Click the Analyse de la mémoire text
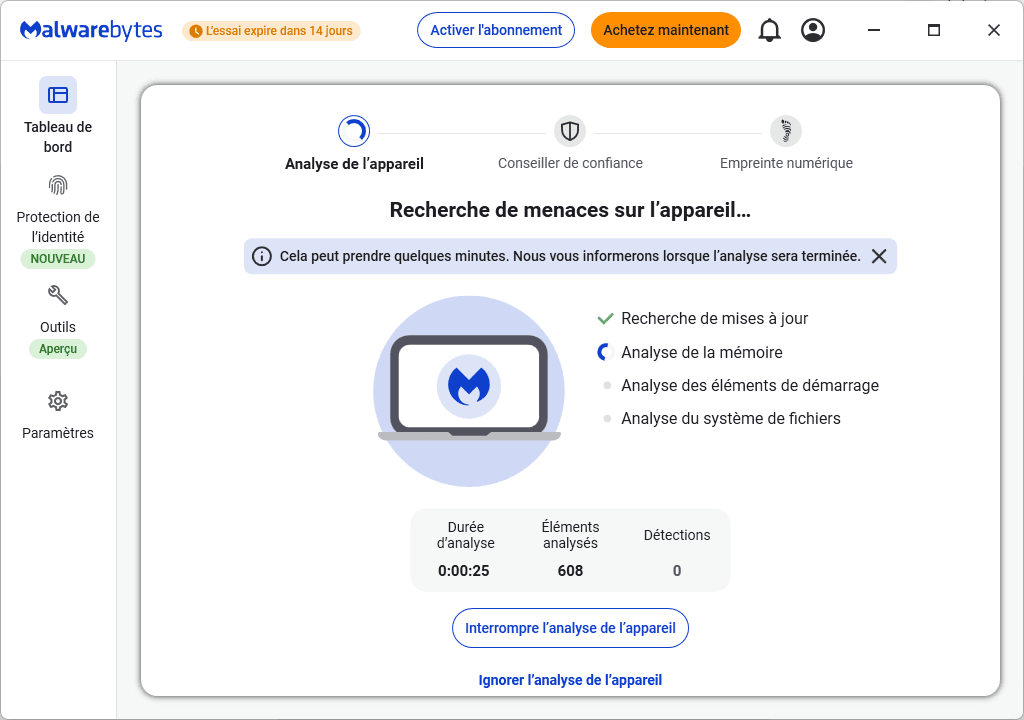1024x720 pixels. [701, 352]
